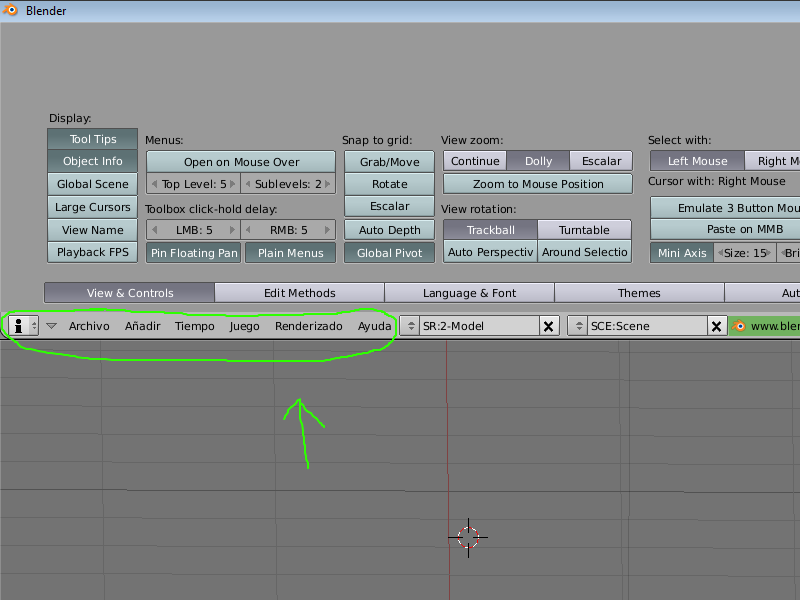Click the Blender logo in title bar

coord(10,10)
